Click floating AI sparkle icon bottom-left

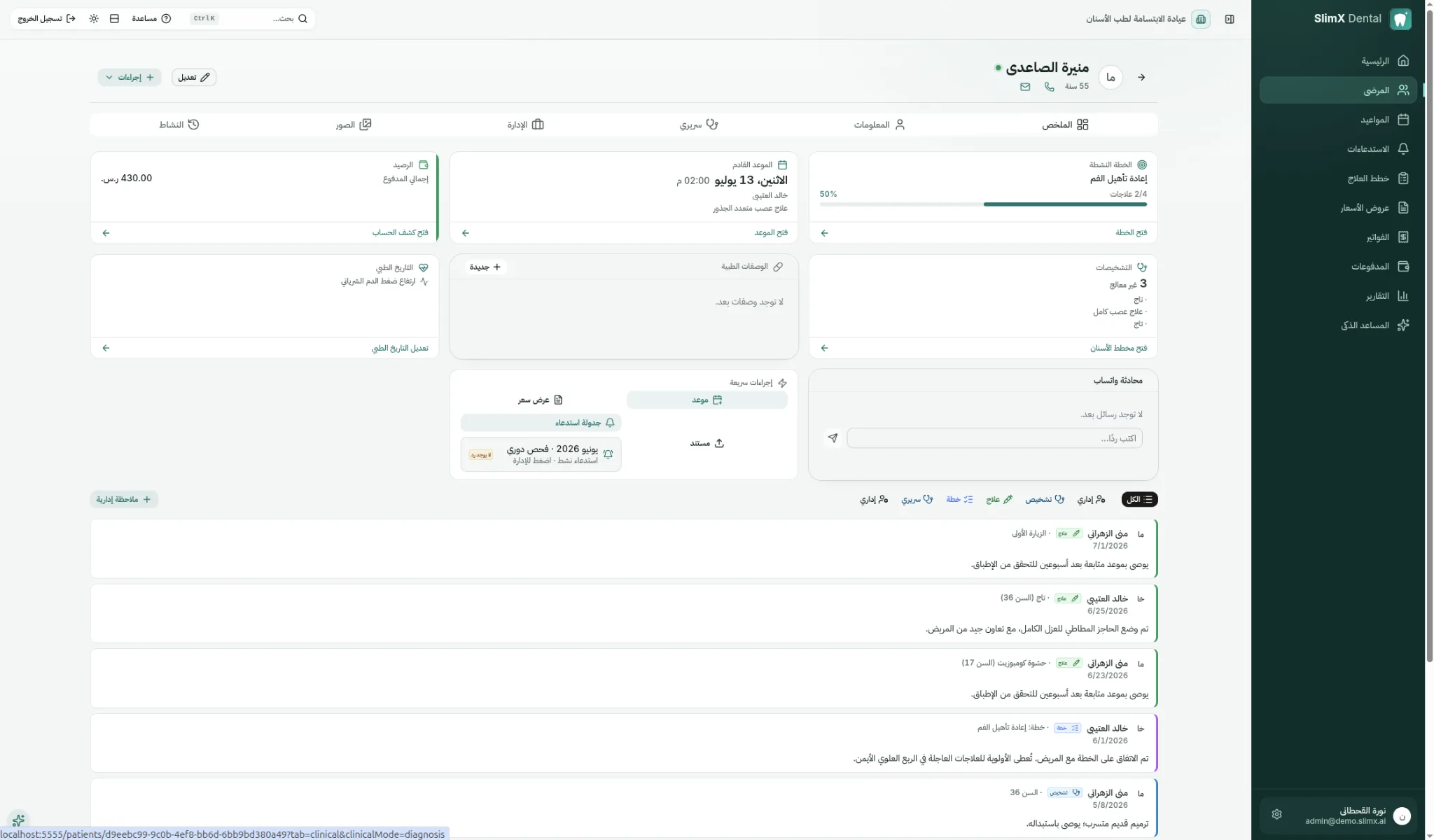[x=18, y=820]
